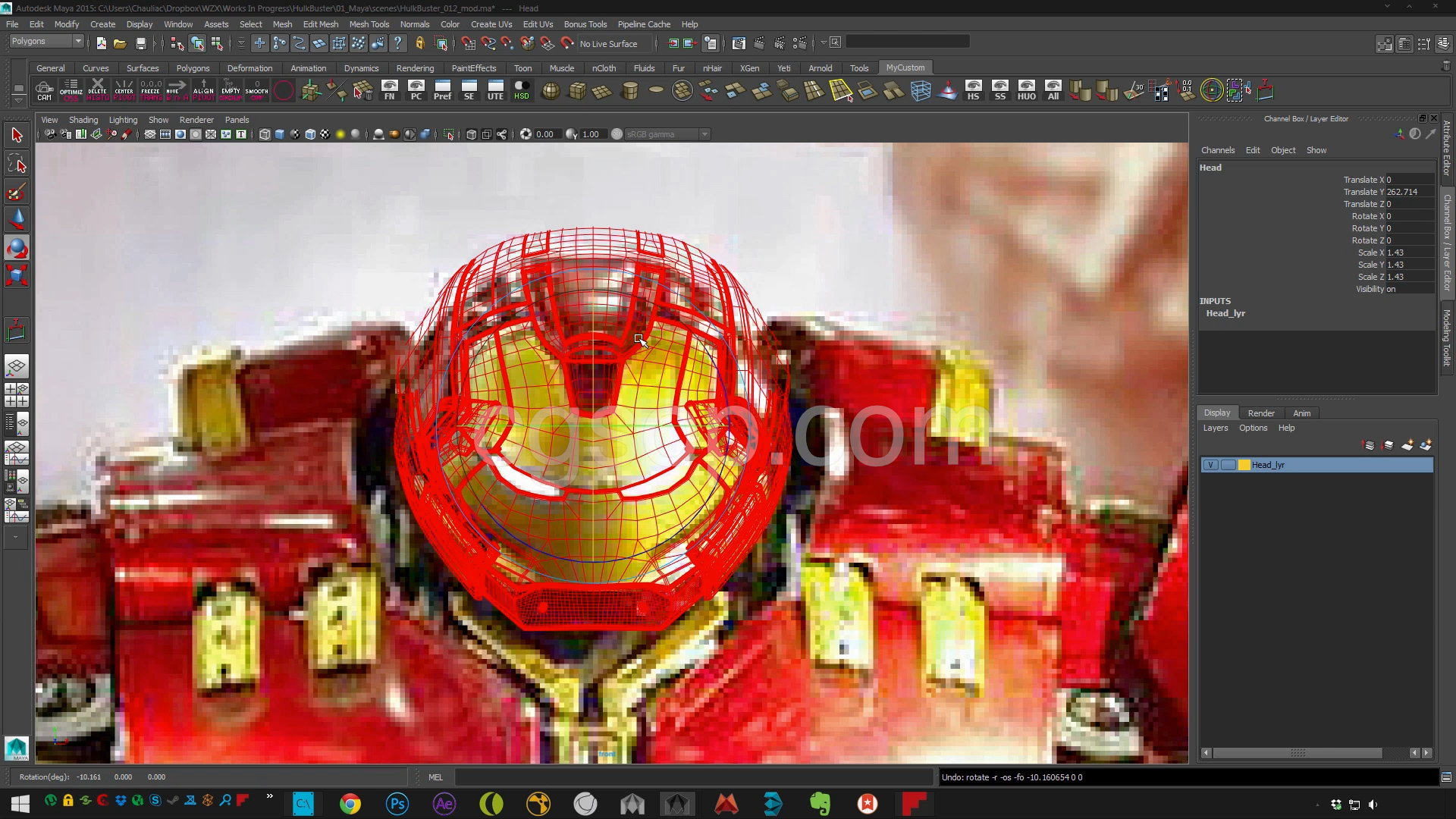
Task: Click the Paint Selection brush tool
Action: 17,191
